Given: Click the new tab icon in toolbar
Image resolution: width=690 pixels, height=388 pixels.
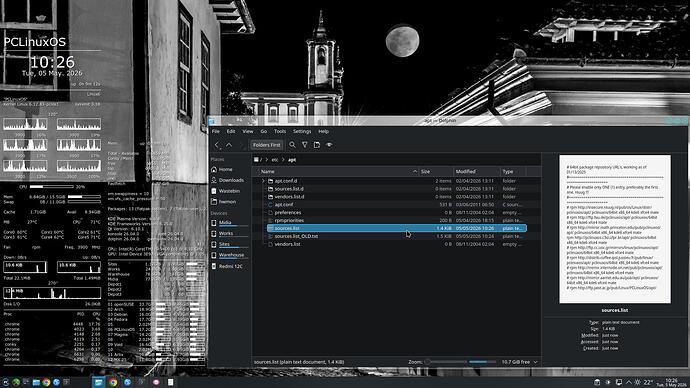Looking at the screenshot, I should (317, 145).
